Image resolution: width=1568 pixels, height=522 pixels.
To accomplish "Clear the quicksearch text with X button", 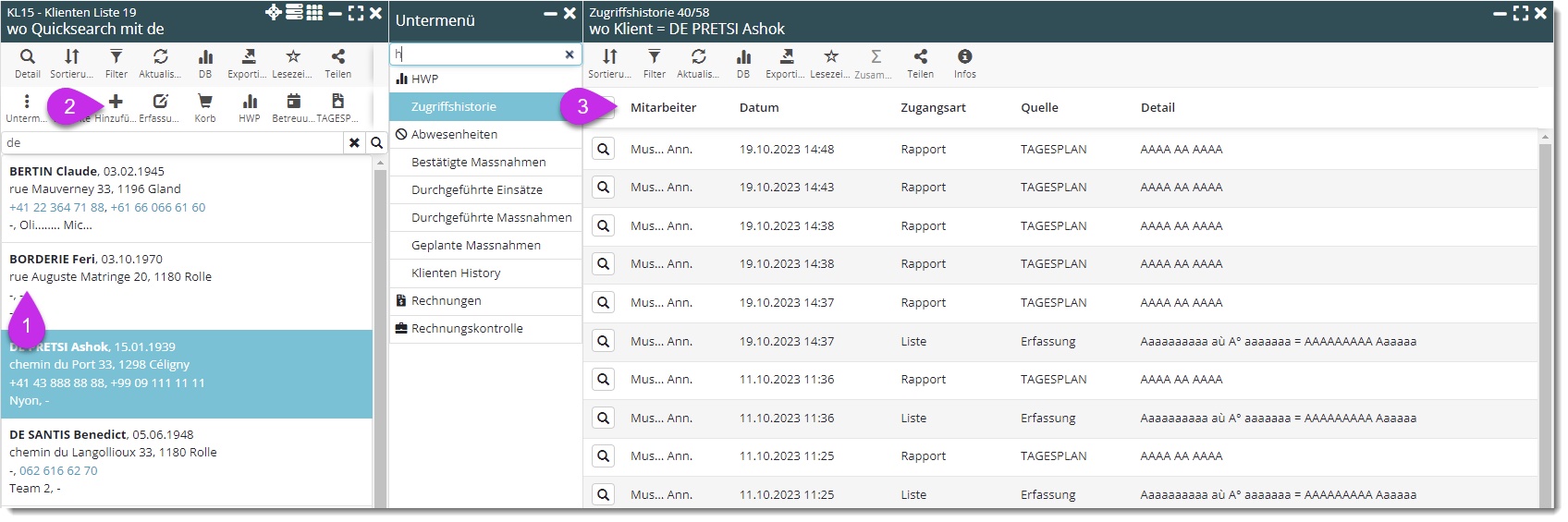I will pyautogui.click(x=354, y=142).
